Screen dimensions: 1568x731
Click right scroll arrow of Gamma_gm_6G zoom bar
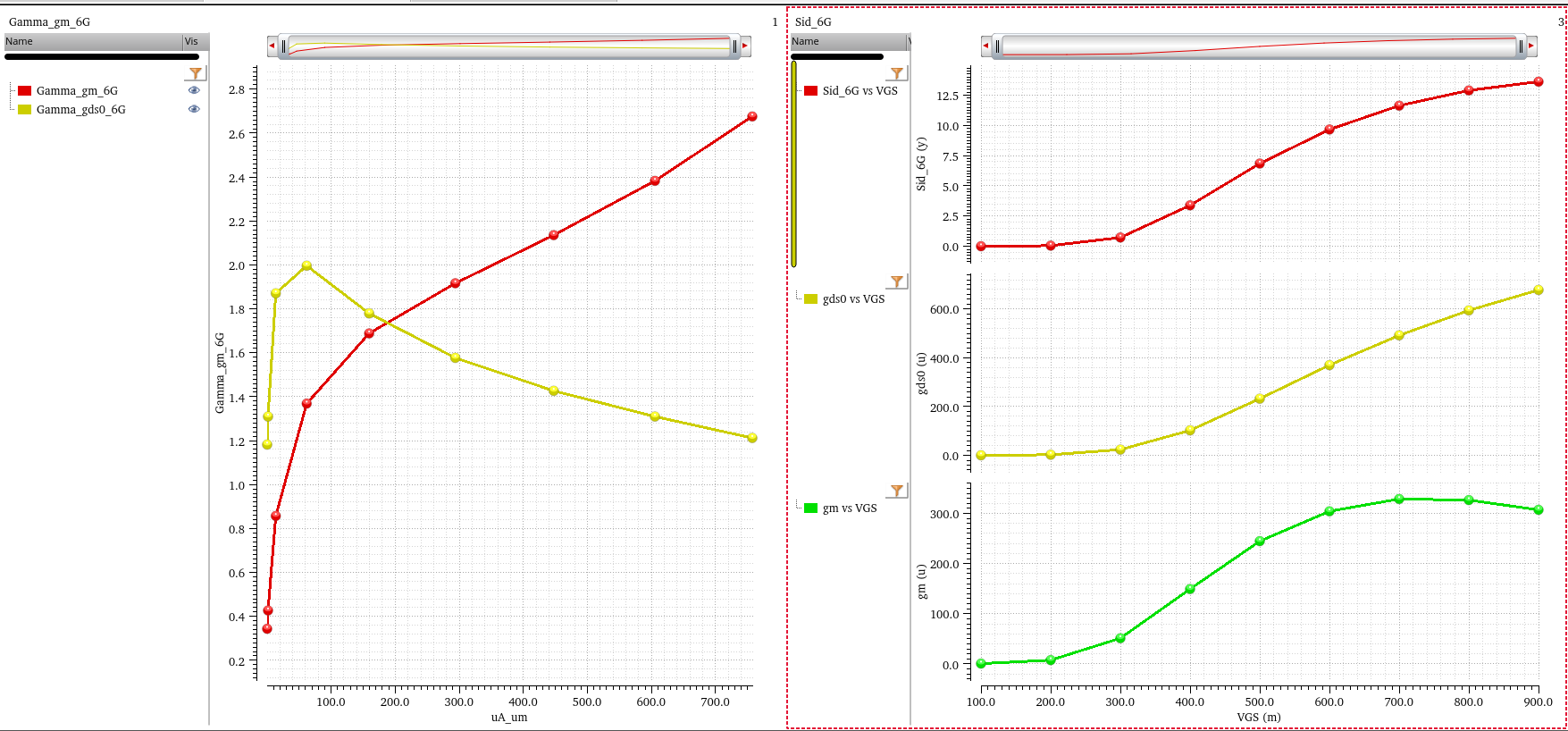click(745, 46)
